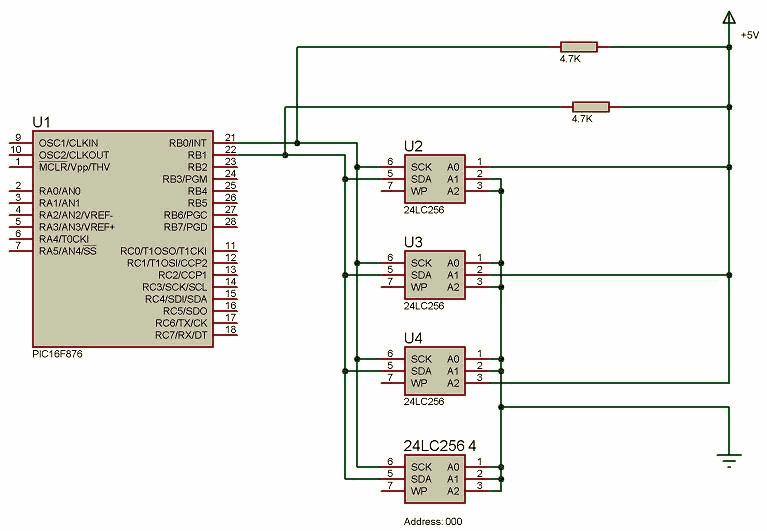This screenshot has height=531, width=767.
Task: Click the 24LC256 part name under U4
Action: pyautogui.click(x=424, y=401)
